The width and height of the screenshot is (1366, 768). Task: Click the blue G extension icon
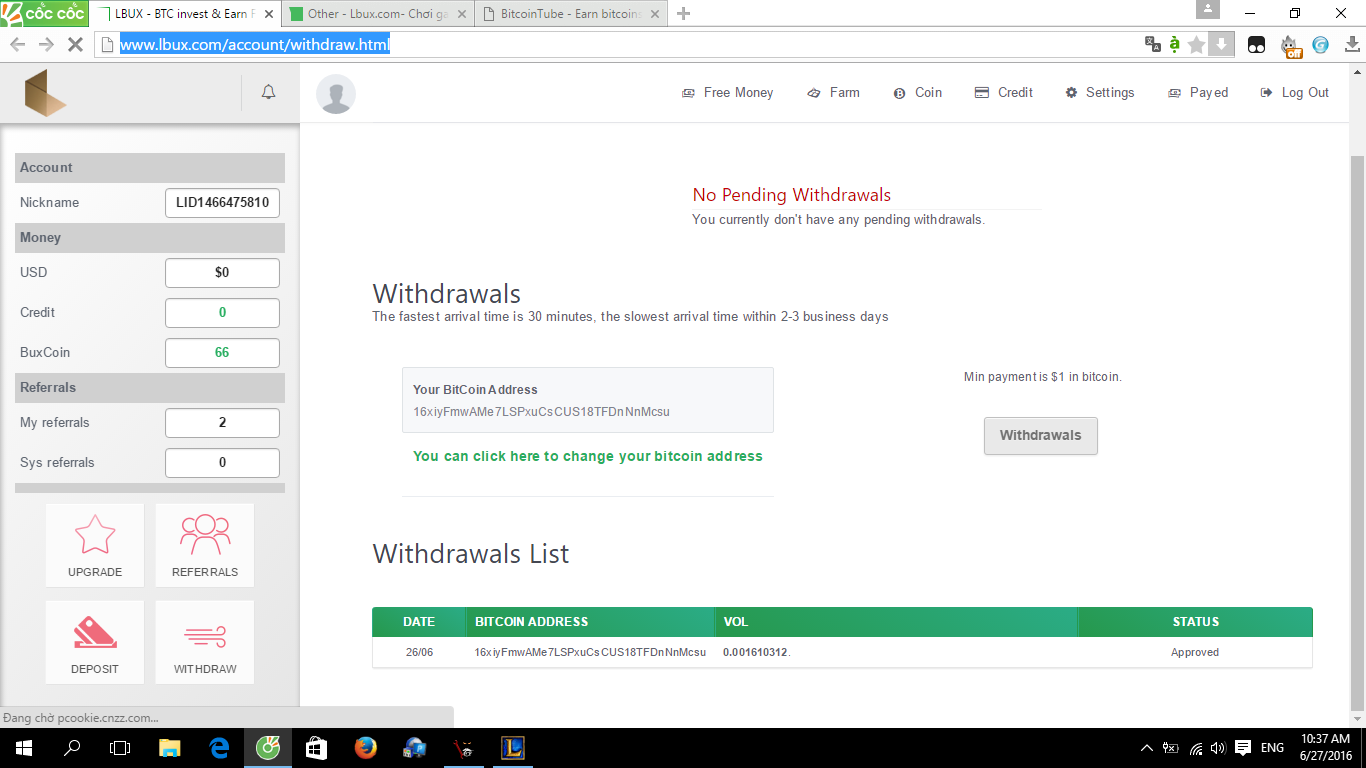click(1321, 45)
